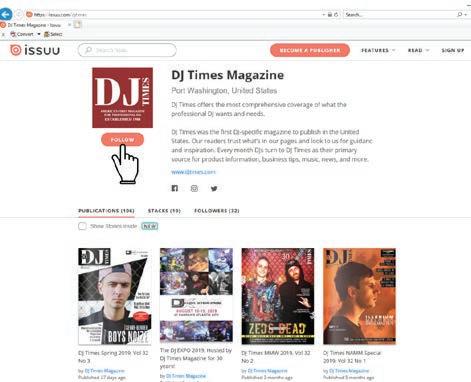Open the www.djtimes.com link
Screen dimensions: 471x382
[x=193, y=172]
